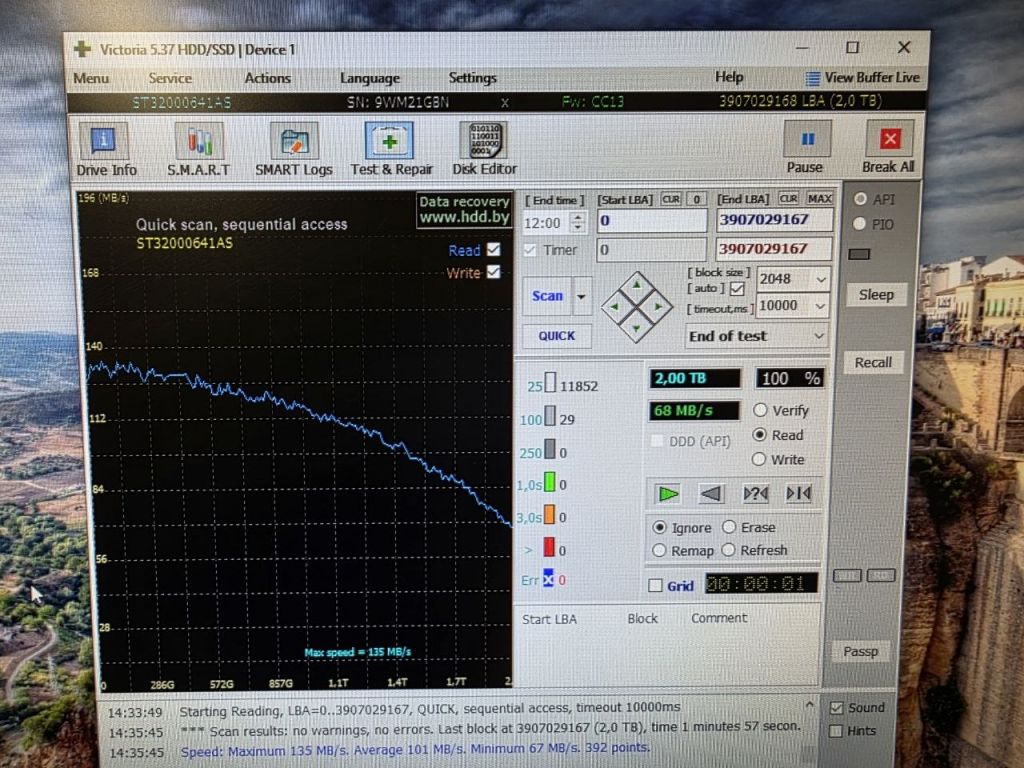Click the reverse scan direction arrow

[711, 494]
